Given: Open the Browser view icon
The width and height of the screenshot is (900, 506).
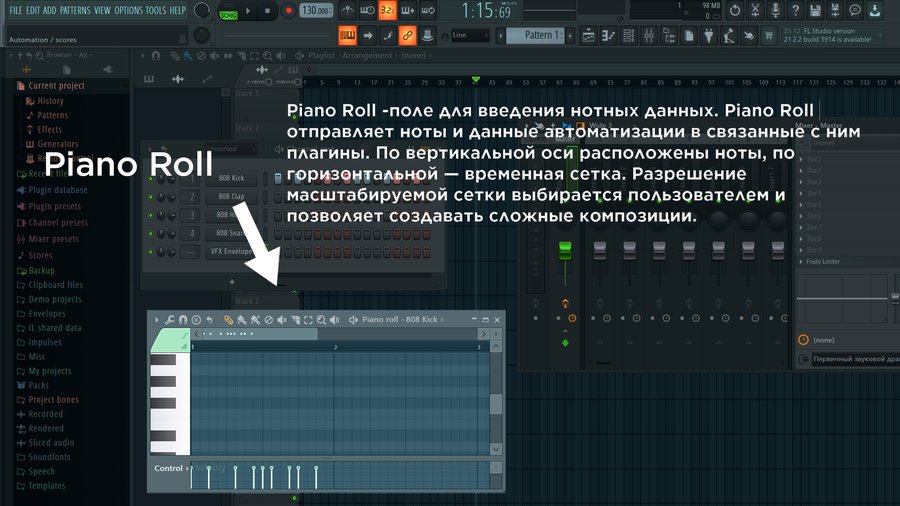Looking at the screenshot, I should coord(669,36).
